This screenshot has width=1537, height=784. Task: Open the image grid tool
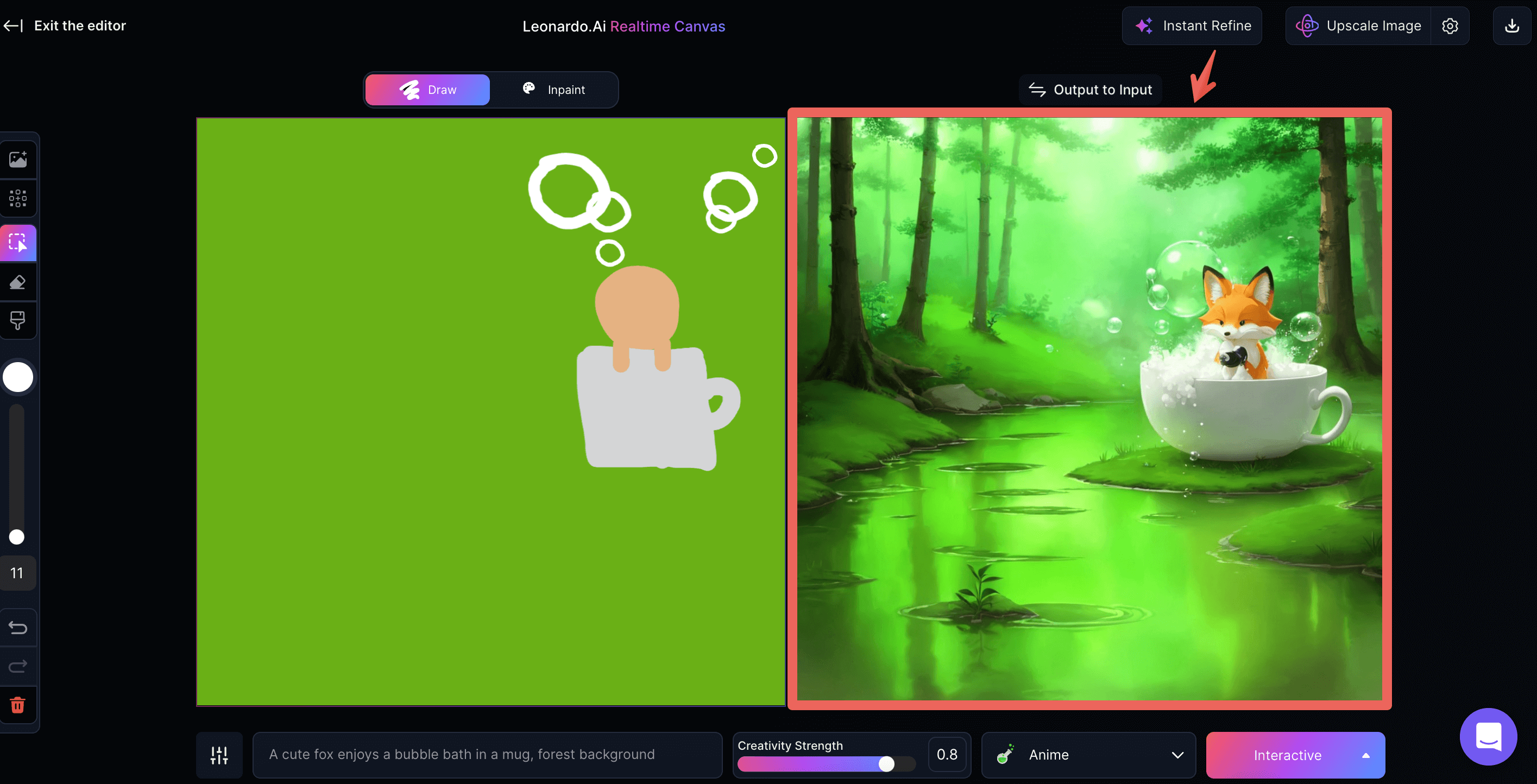coord(18,198)
